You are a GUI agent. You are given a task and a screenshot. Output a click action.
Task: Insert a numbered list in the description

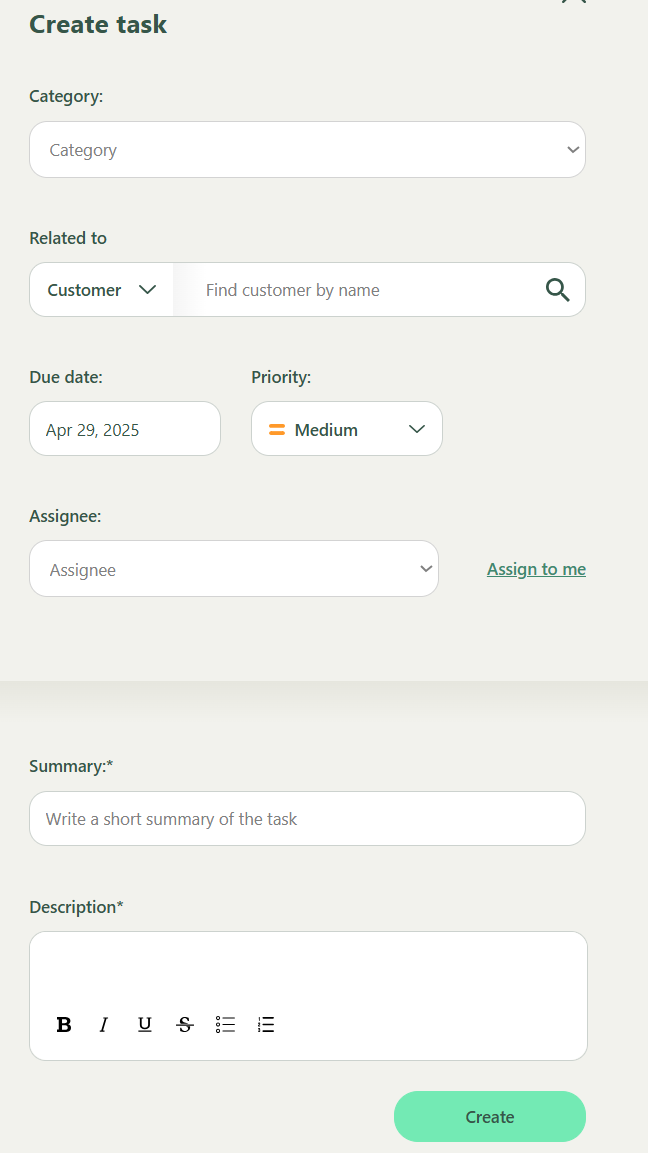pos(266,1024)
